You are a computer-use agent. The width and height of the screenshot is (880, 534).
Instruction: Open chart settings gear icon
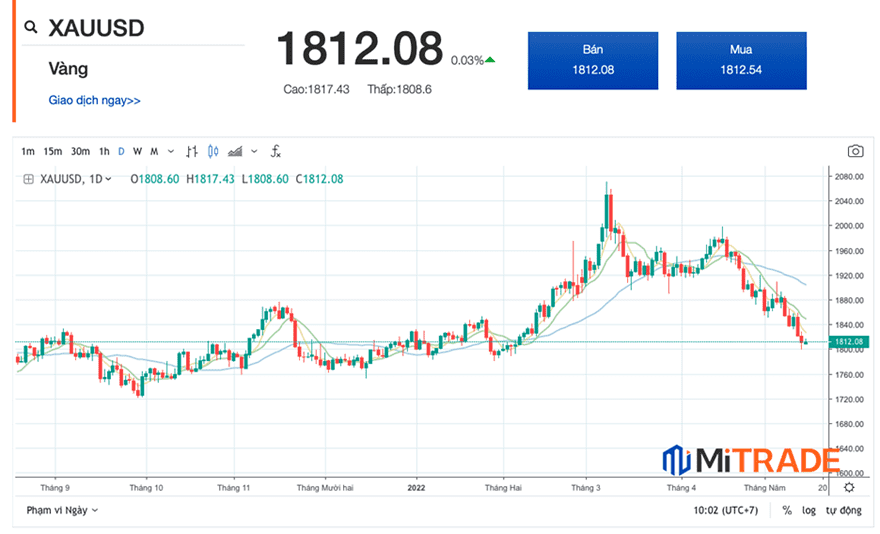tap(849, 487)
